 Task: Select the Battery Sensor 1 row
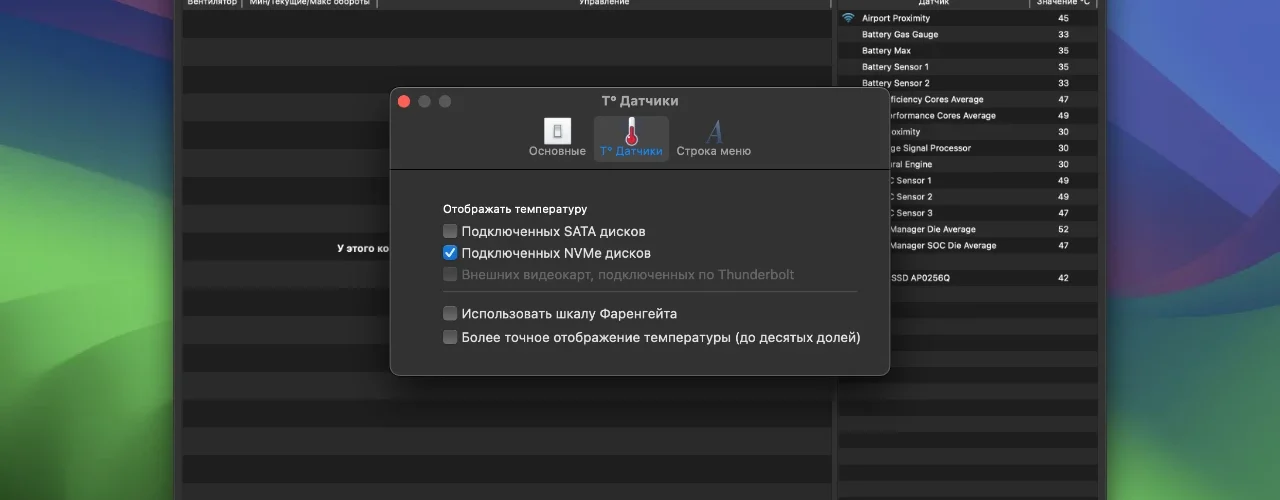[967, 67]
